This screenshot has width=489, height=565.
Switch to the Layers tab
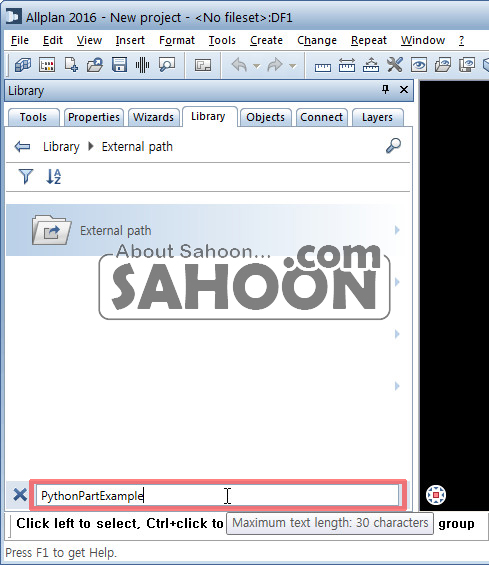click(x=377, y=117)
